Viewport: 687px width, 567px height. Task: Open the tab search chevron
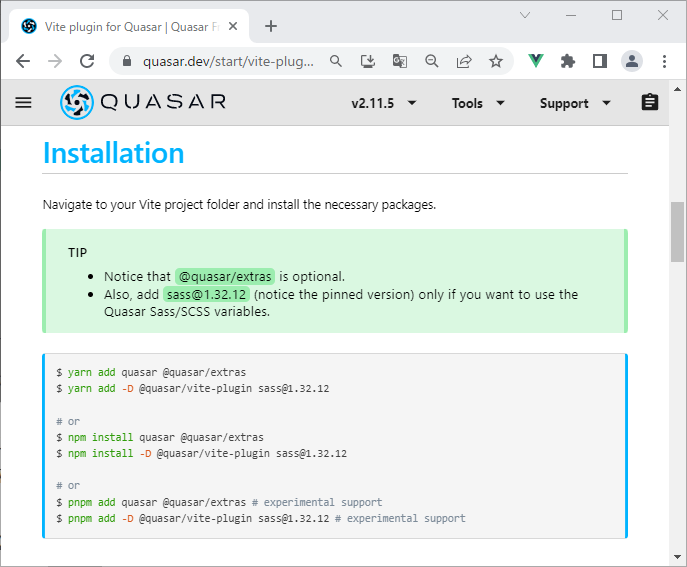tap(525, 15)
